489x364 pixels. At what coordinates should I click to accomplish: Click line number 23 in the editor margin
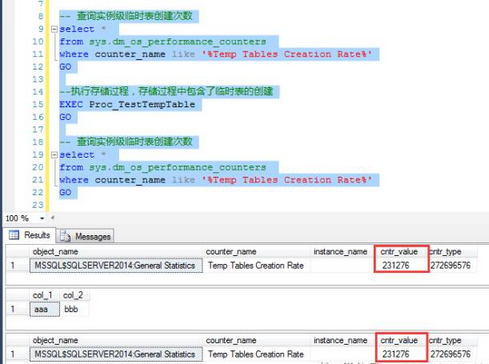[38, 205]
